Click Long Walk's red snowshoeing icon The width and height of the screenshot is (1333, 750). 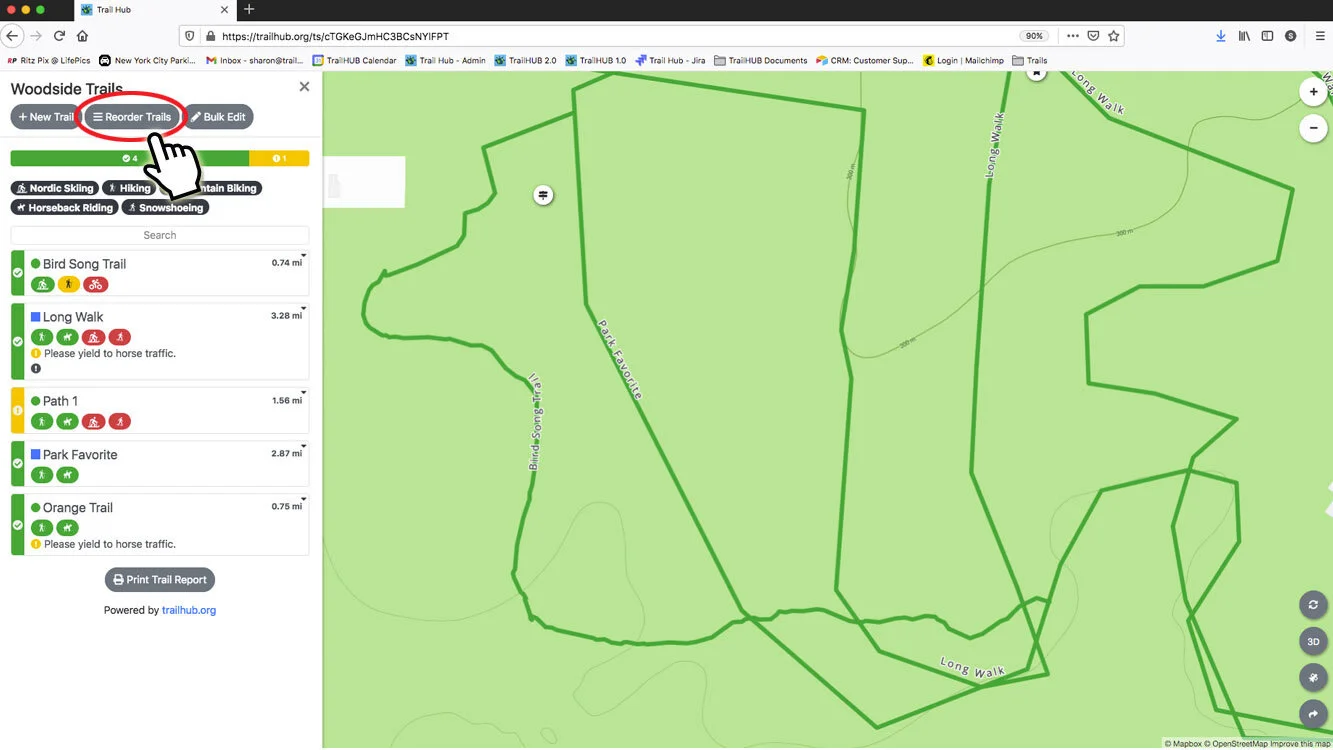[119, 337]
